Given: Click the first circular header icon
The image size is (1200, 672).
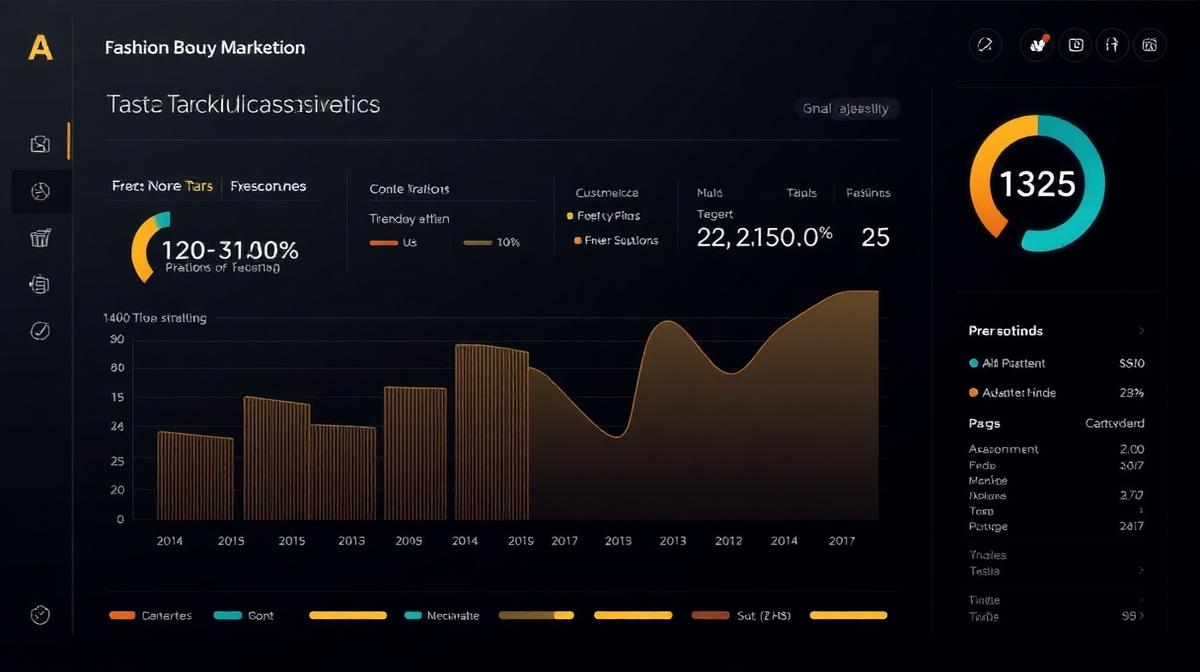Looking at the screenshot, I should click(x=985, y=44).
